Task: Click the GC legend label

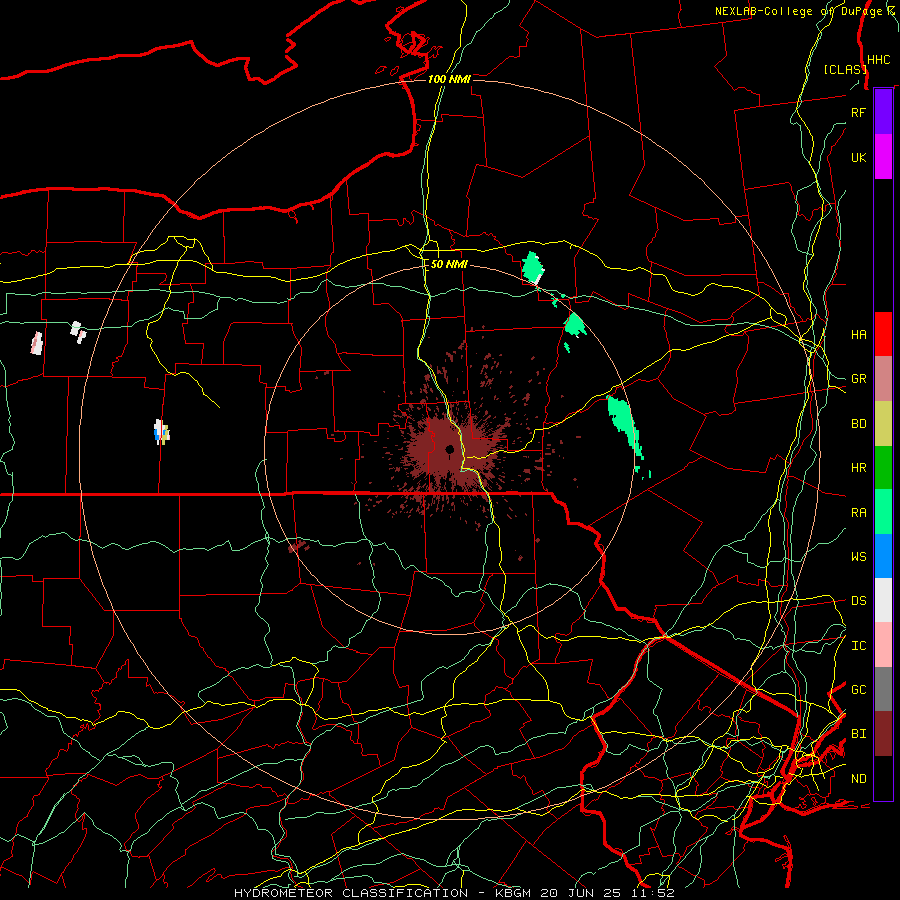Action: tap(858, 690)
